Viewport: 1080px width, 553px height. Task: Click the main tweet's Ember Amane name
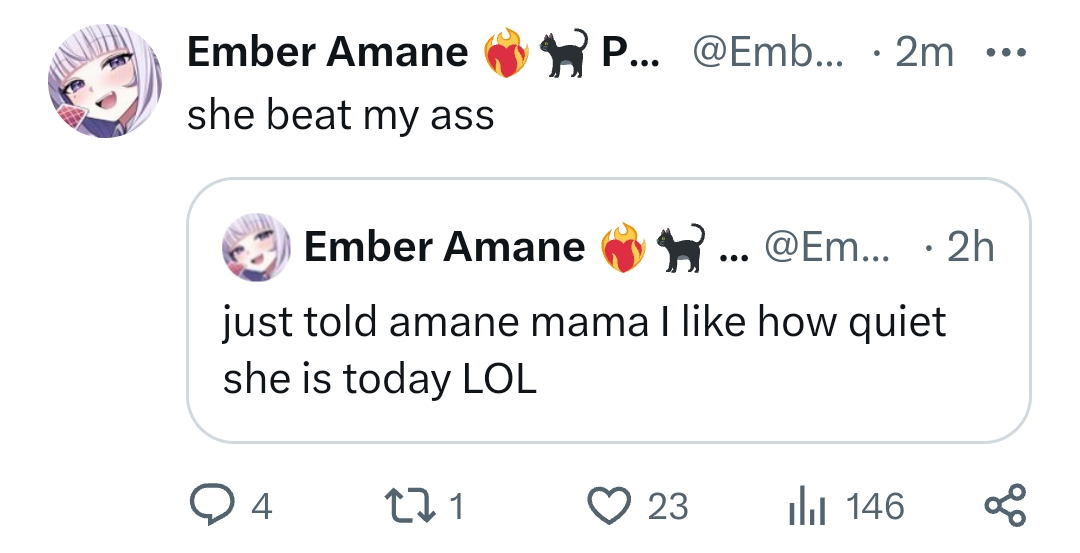coord(328,53)
